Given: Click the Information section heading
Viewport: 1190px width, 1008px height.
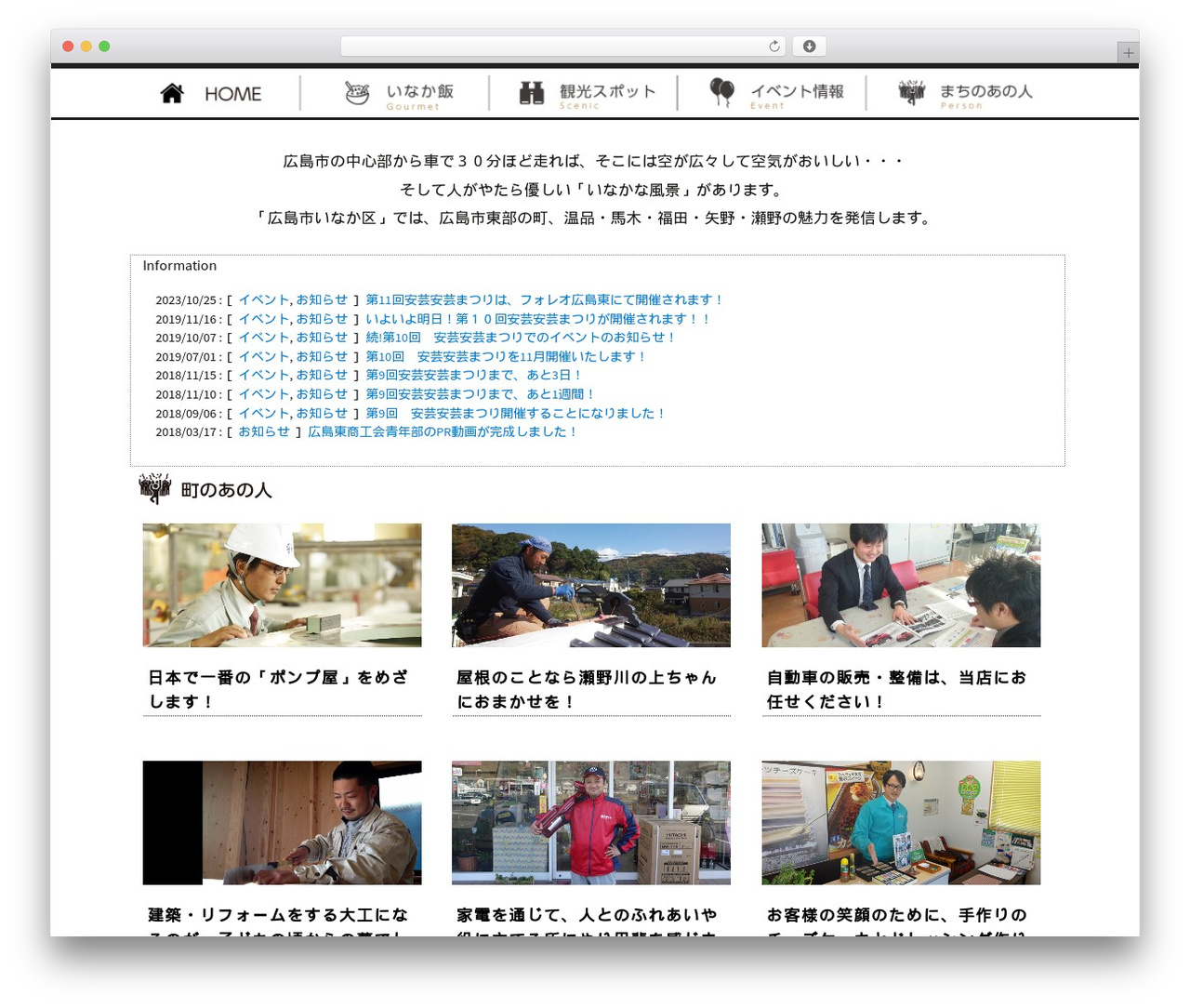Looking at the screenshot, I should point(179,266).
